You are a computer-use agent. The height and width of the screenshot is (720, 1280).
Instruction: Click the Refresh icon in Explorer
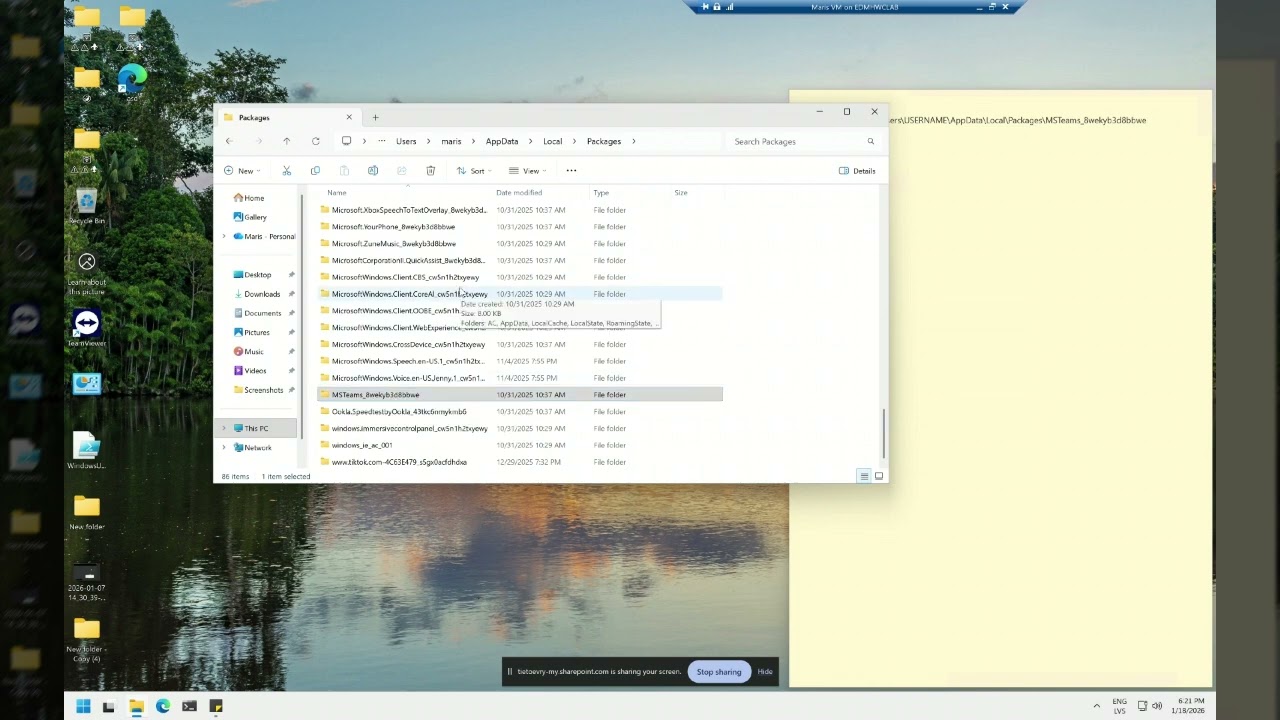tap(315, 141)
